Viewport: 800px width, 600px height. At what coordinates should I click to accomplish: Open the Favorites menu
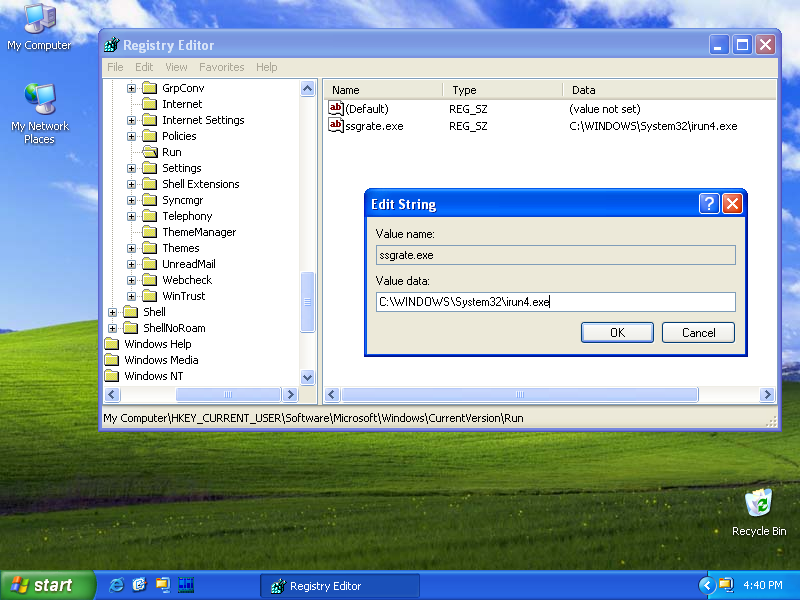(x=221, y=67)
